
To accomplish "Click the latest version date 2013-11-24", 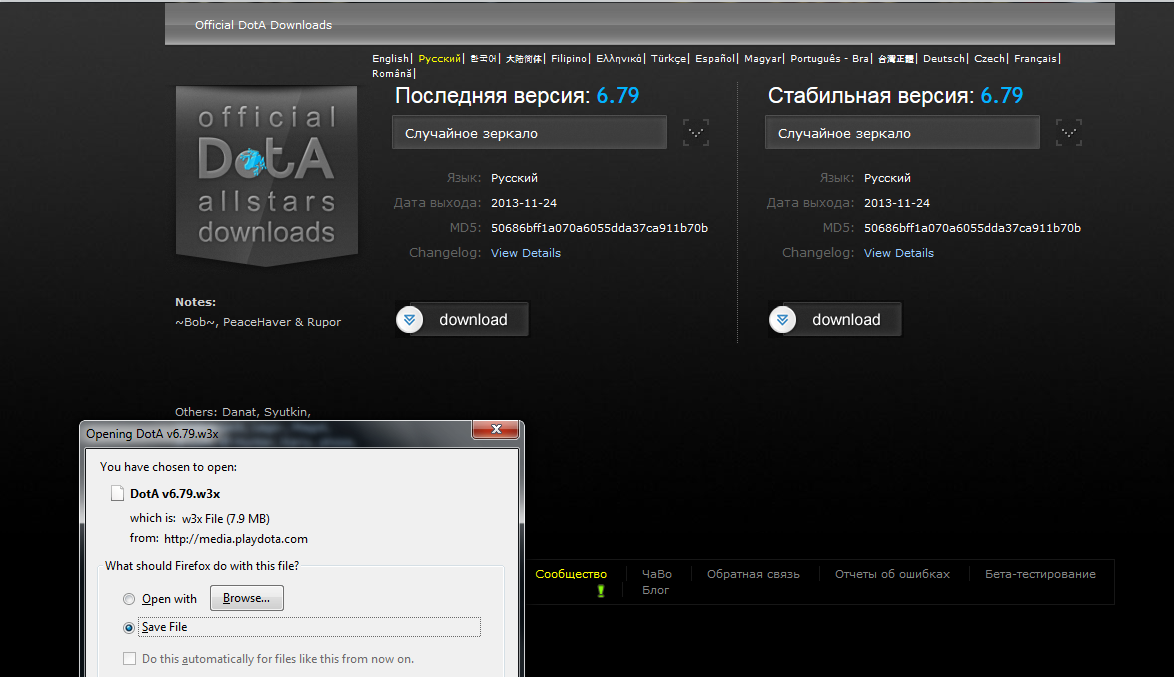I will click(x=524, y=203).
